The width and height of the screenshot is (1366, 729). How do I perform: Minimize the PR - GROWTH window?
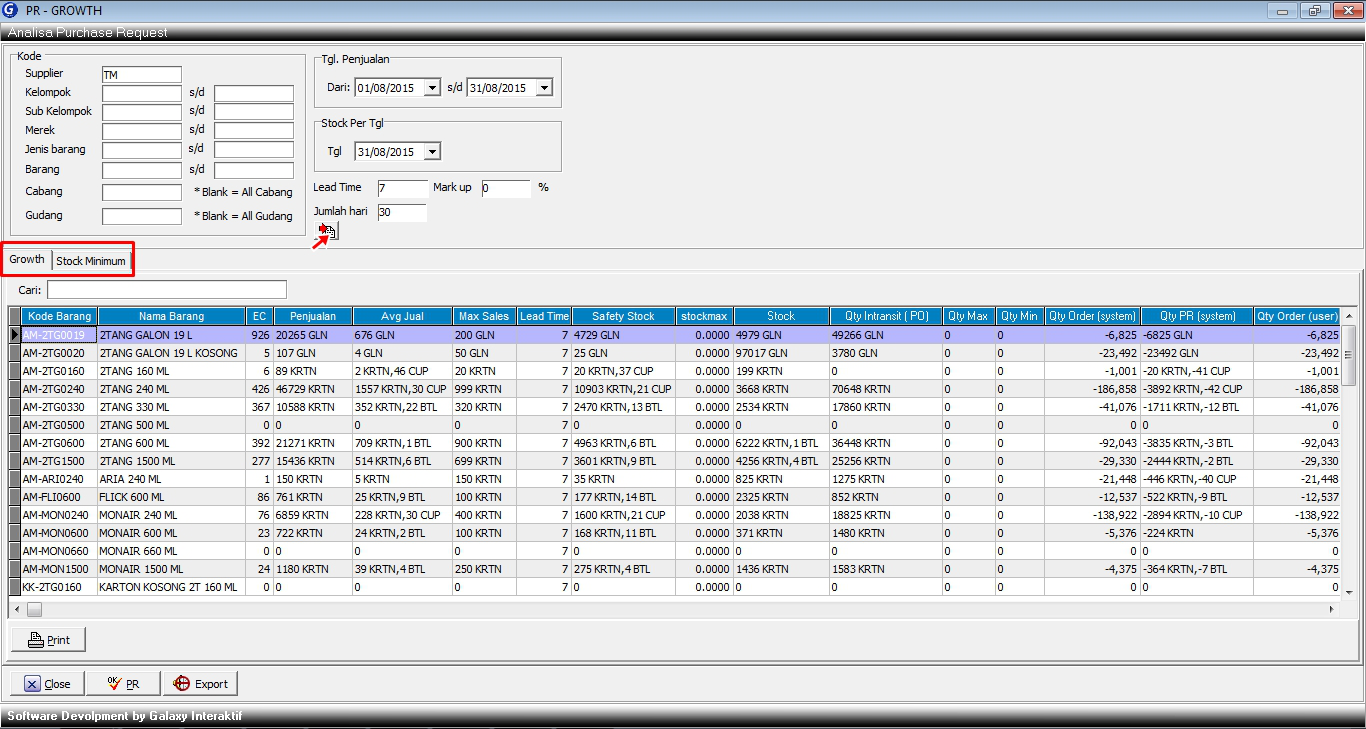pyautogui.click(x=1283, y=11)
